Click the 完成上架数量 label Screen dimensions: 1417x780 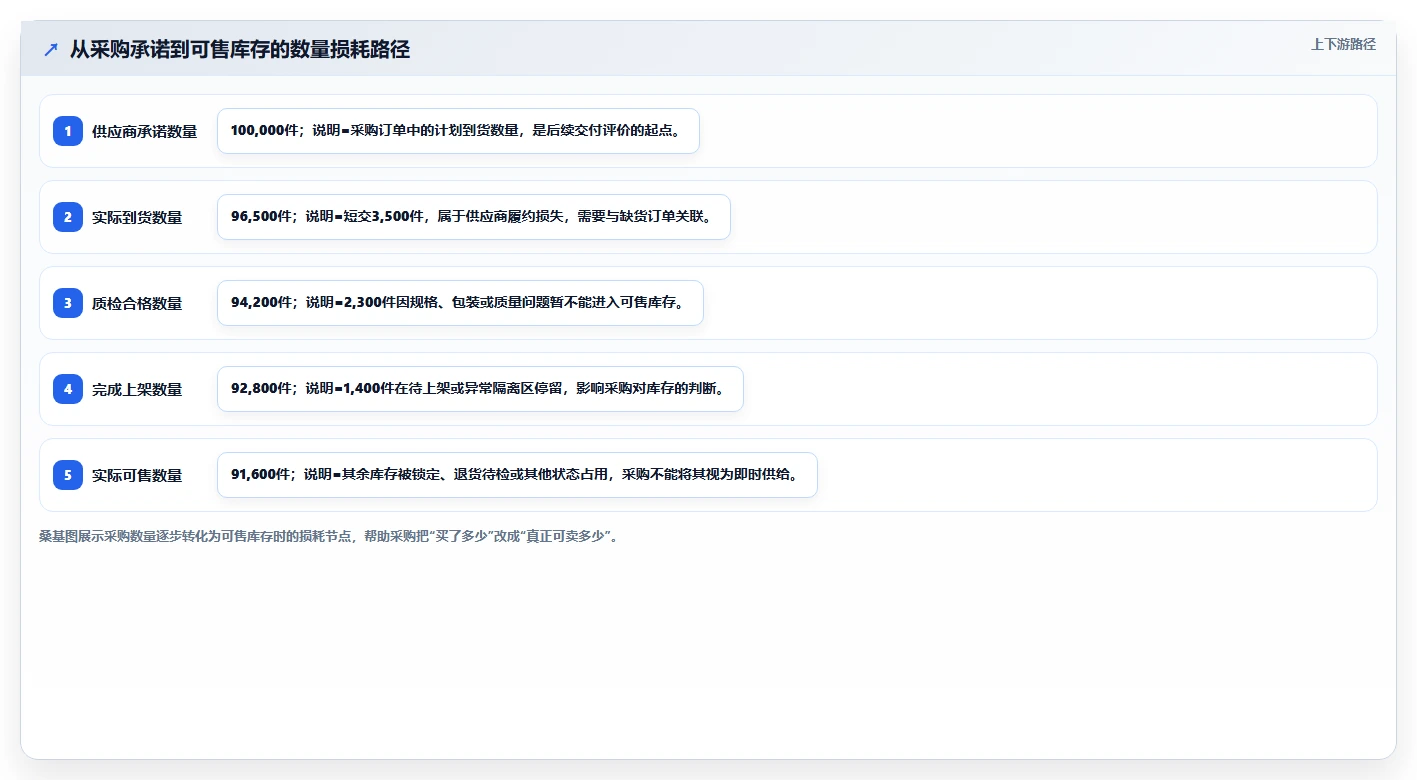137,389
